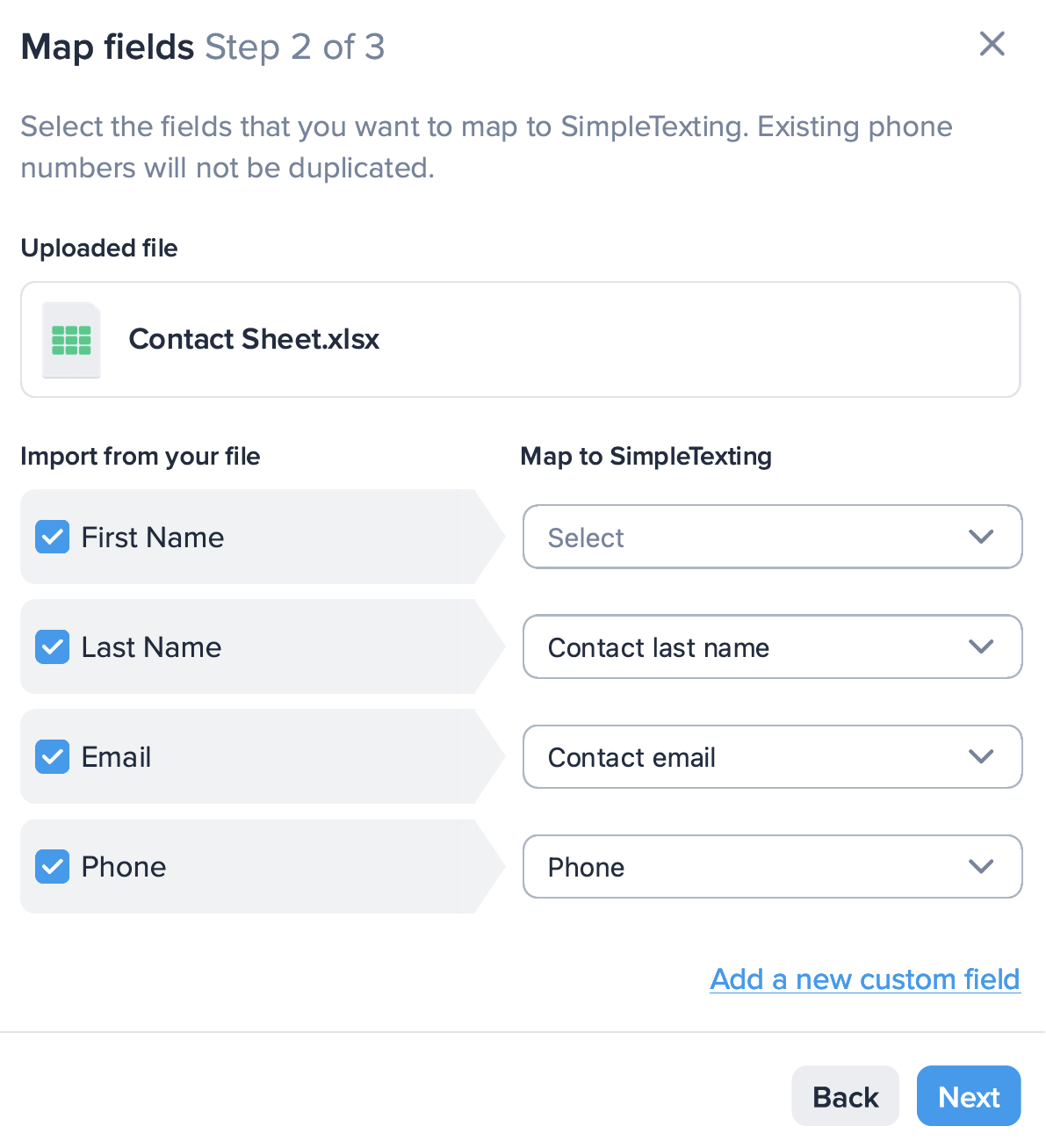This screenshot has height=1148, width=1046.
Task: Click the green spreadsheet icon
Action: tap(71, 340)
